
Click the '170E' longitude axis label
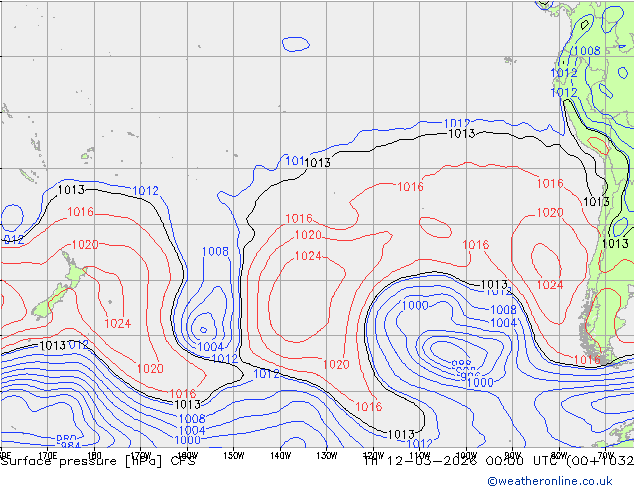click(x=48, y=456)
